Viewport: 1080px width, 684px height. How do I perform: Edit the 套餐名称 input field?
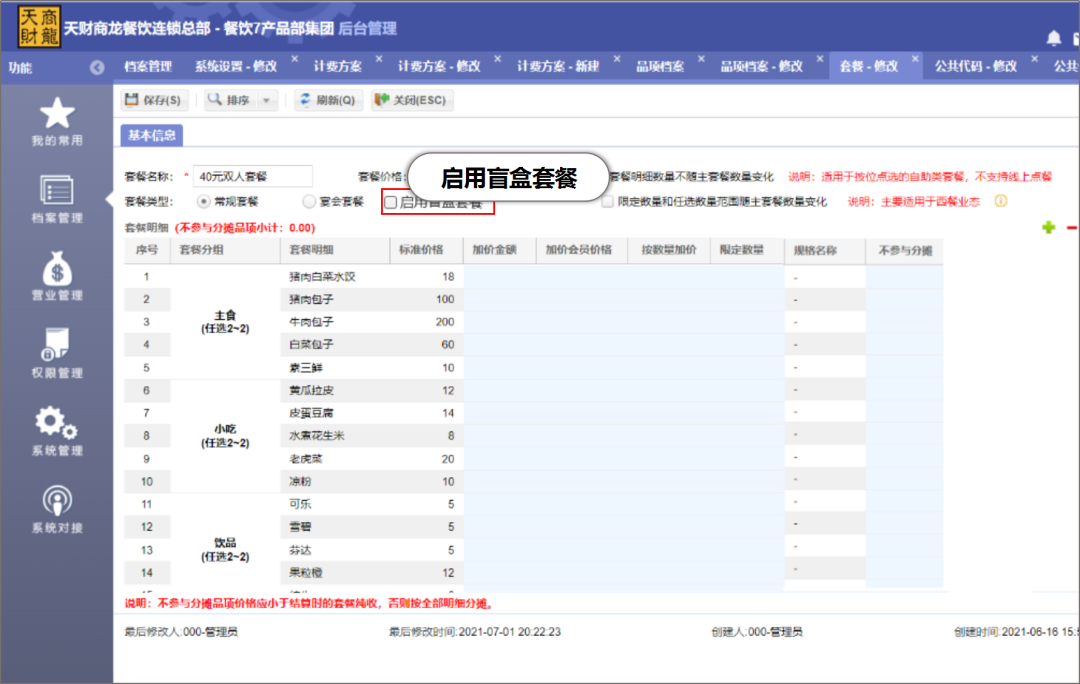coord(253,177)
